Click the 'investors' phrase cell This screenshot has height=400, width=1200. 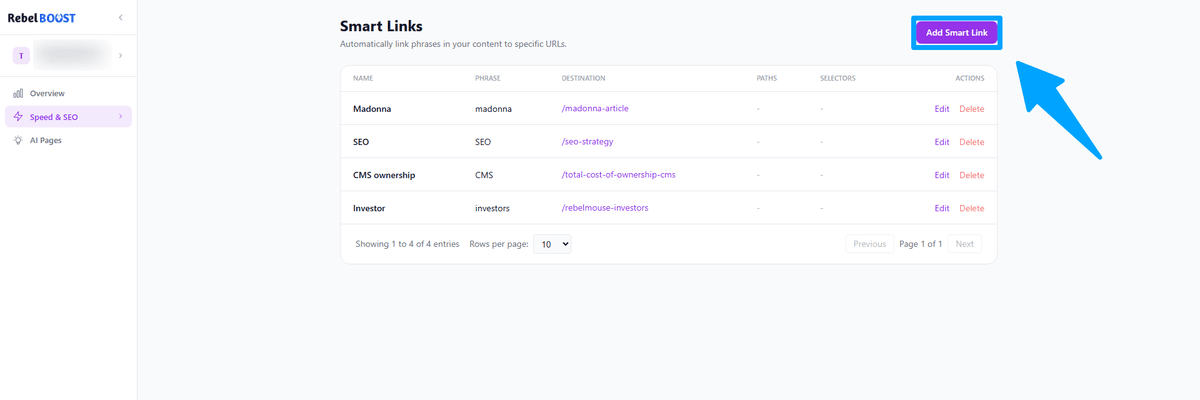pyautogui.click(x=494, y=208)
